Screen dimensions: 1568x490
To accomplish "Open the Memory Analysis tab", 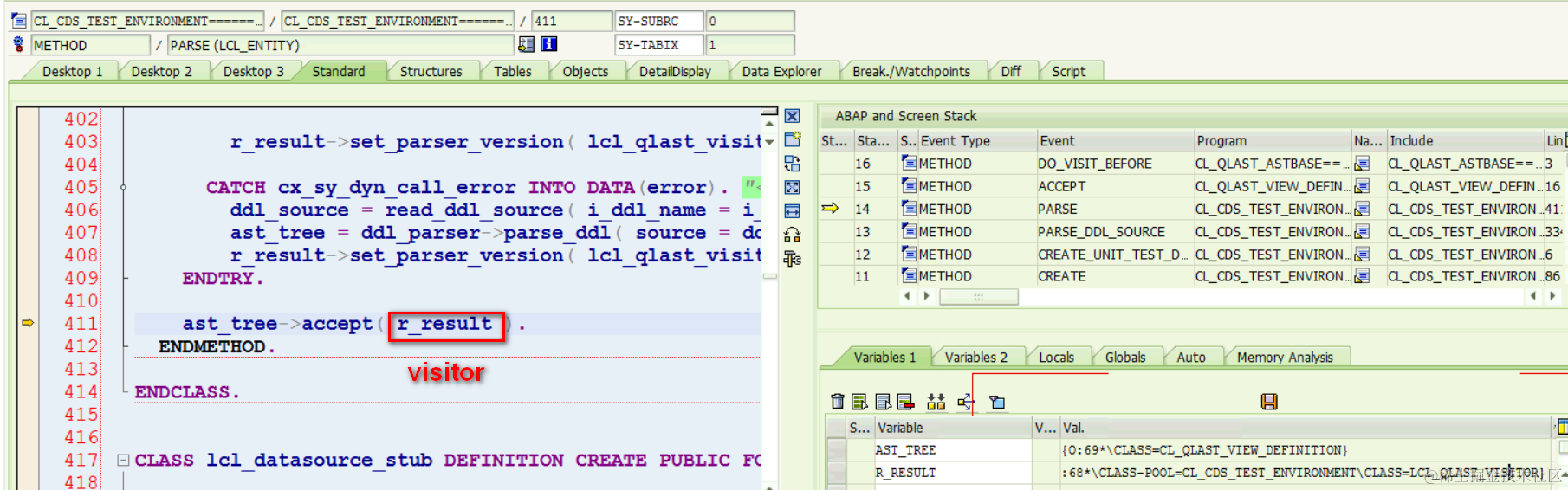I will pyautogui.click(x=1286, y=358).
